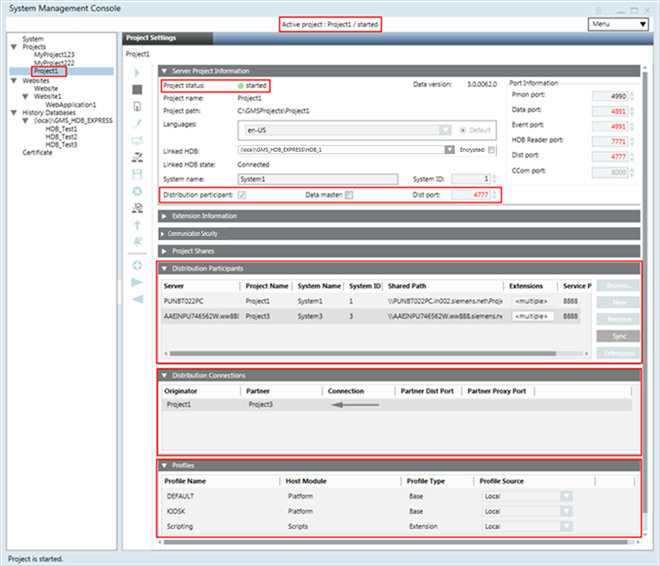660x566 pixels.
Task: Click the left-pointing triangle toolbar icon
Action: click(137, 299)
